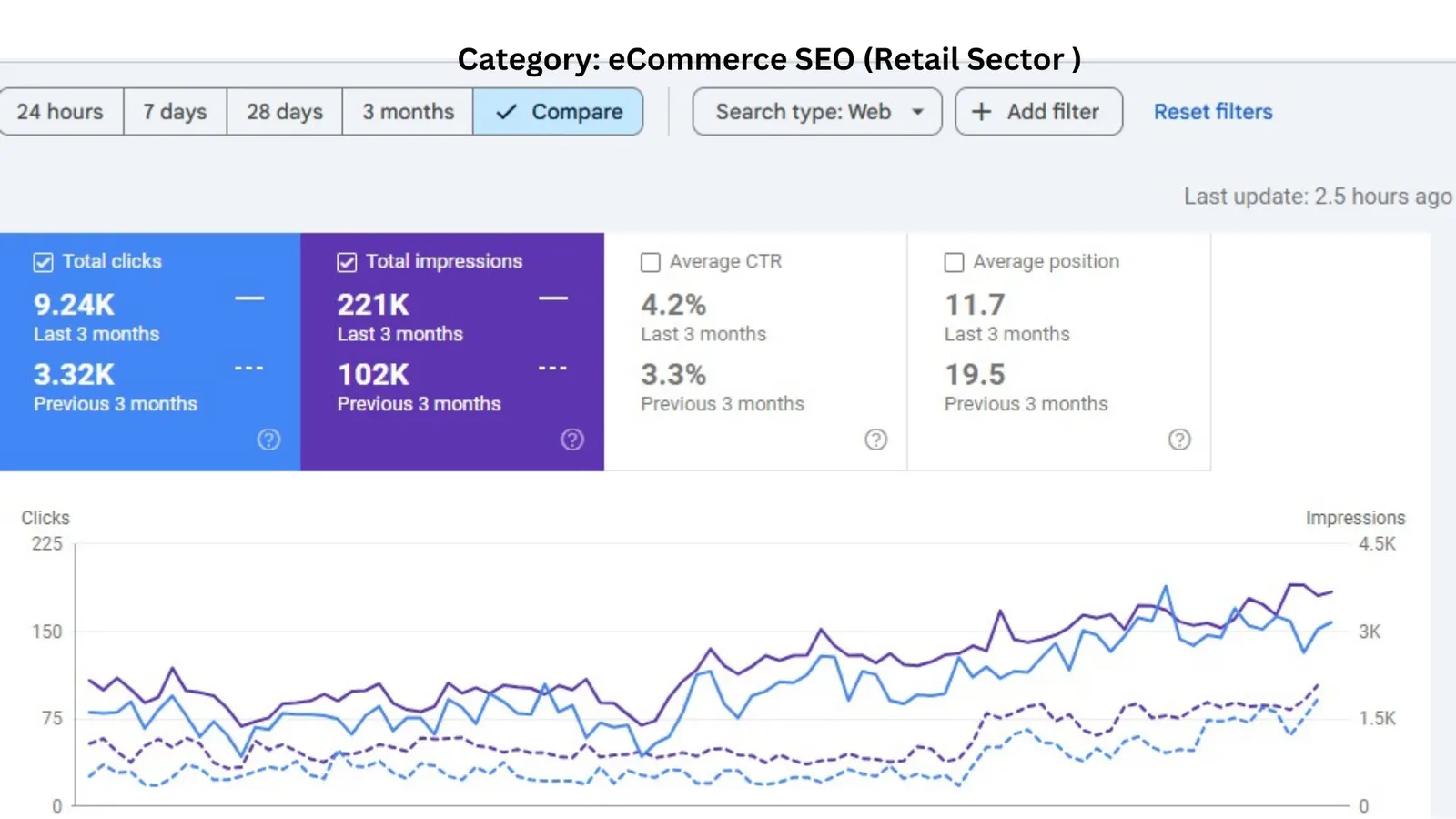The image size is (1456, 819).
Task: Uncheck the Total clicks checkbox
Action: (43, 262)
